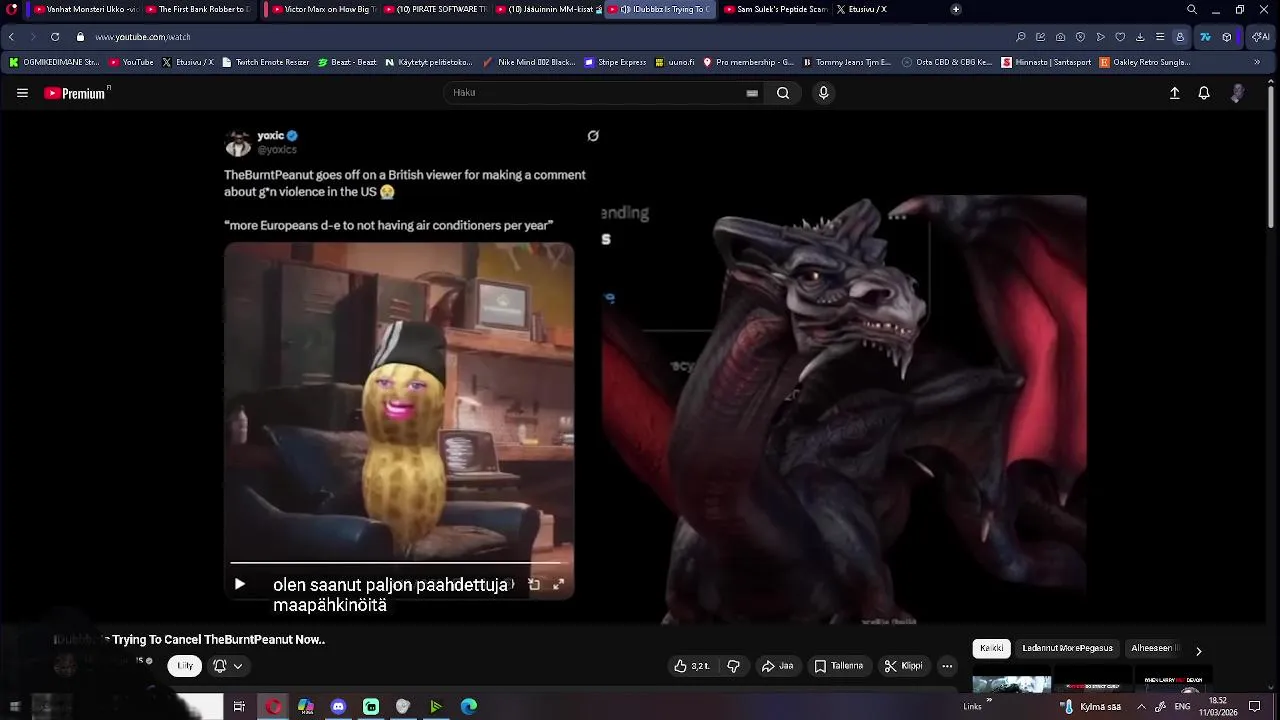
Task: Open the yoxic profile name
Action: [271, 136]
